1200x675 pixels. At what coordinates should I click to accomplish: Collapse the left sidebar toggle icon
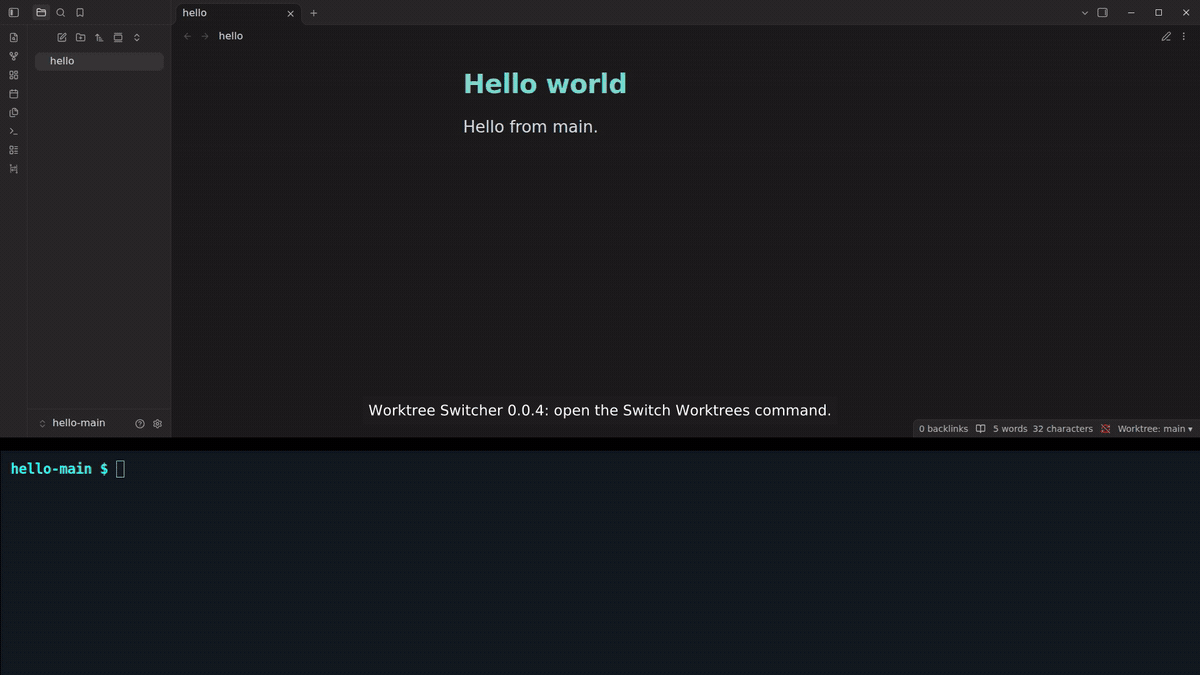point(13,13)
